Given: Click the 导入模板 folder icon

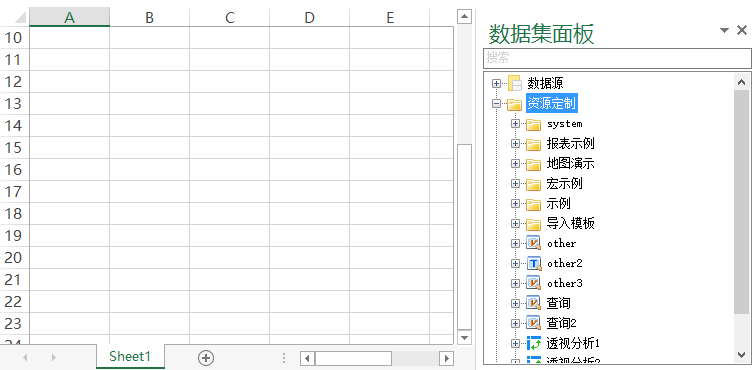Looking at the screenshot, I should click(533, 224).
